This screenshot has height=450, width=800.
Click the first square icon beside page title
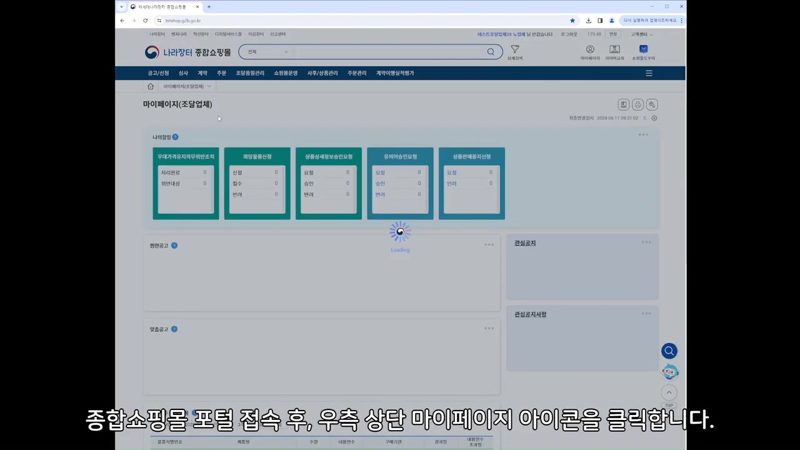(623, 105)
